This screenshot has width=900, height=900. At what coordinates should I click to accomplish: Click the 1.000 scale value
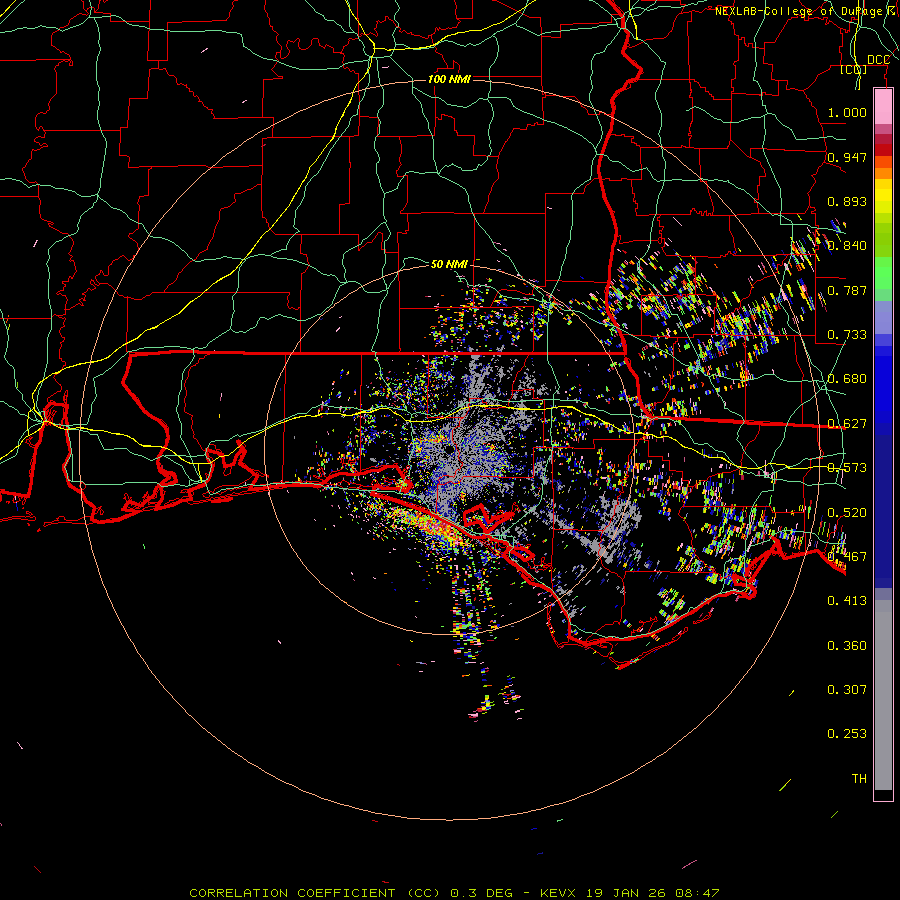coord(847,112)
